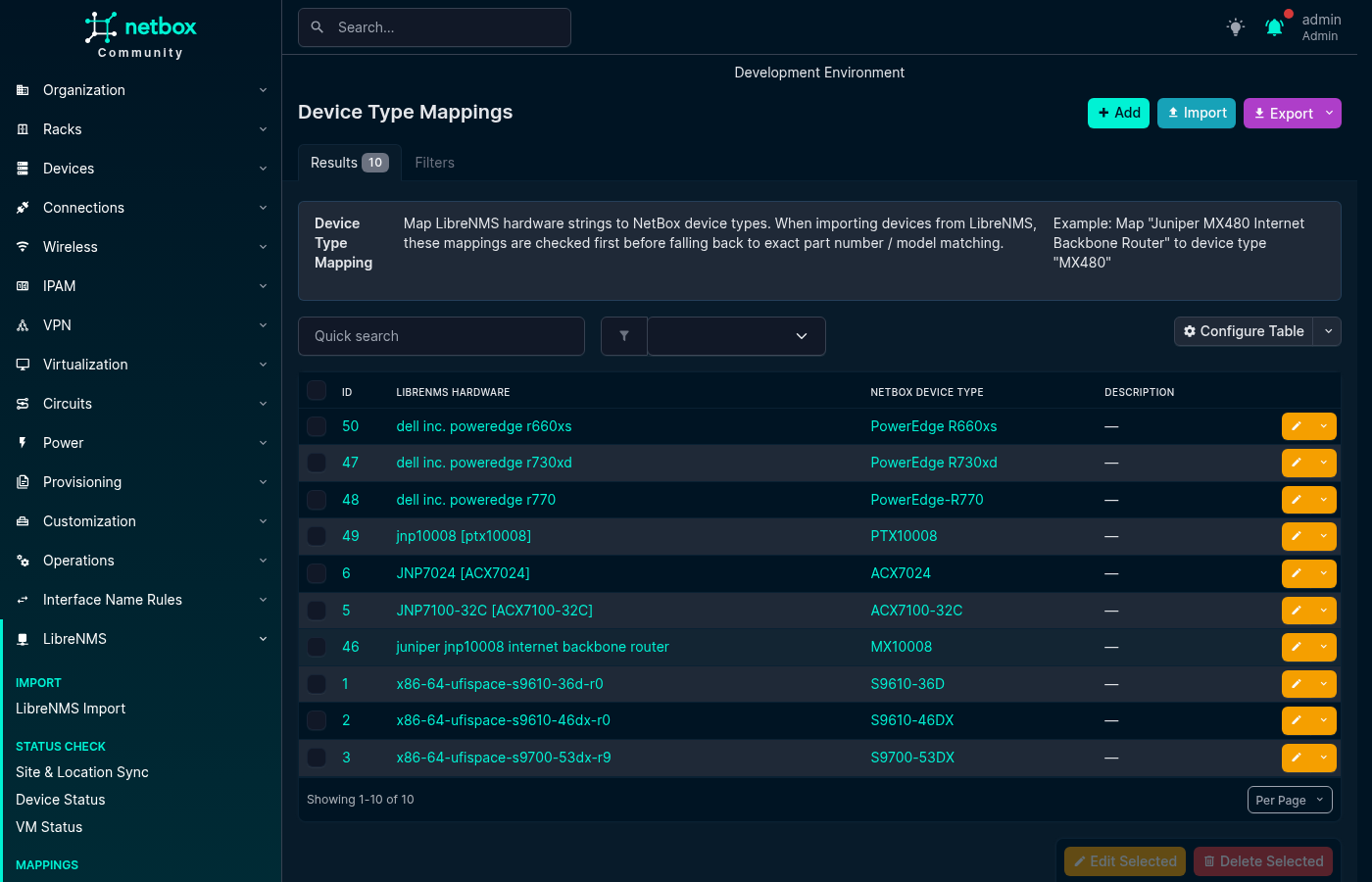Check the row for ID 47
Viewport: 1372px width, 882px height.
[317, 463]
